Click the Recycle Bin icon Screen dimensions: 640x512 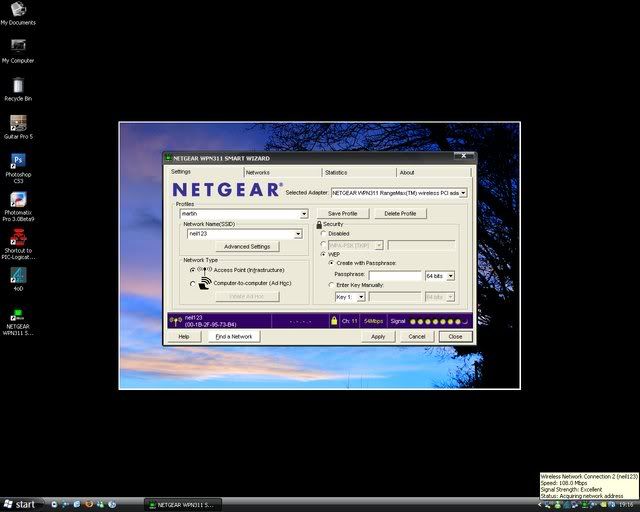tap(18, 85)
